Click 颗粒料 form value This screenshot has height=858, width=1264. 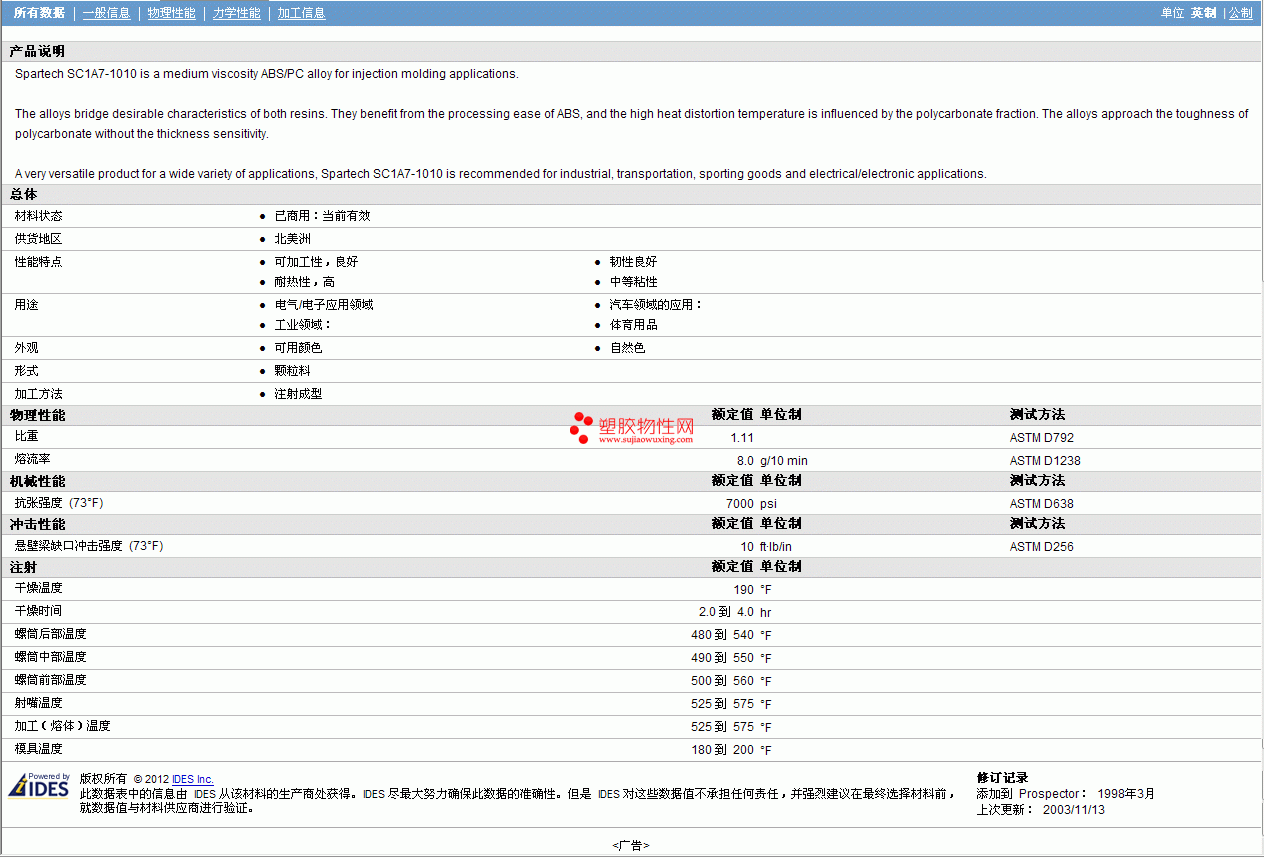pyautogui.click(x=292, y=371)
